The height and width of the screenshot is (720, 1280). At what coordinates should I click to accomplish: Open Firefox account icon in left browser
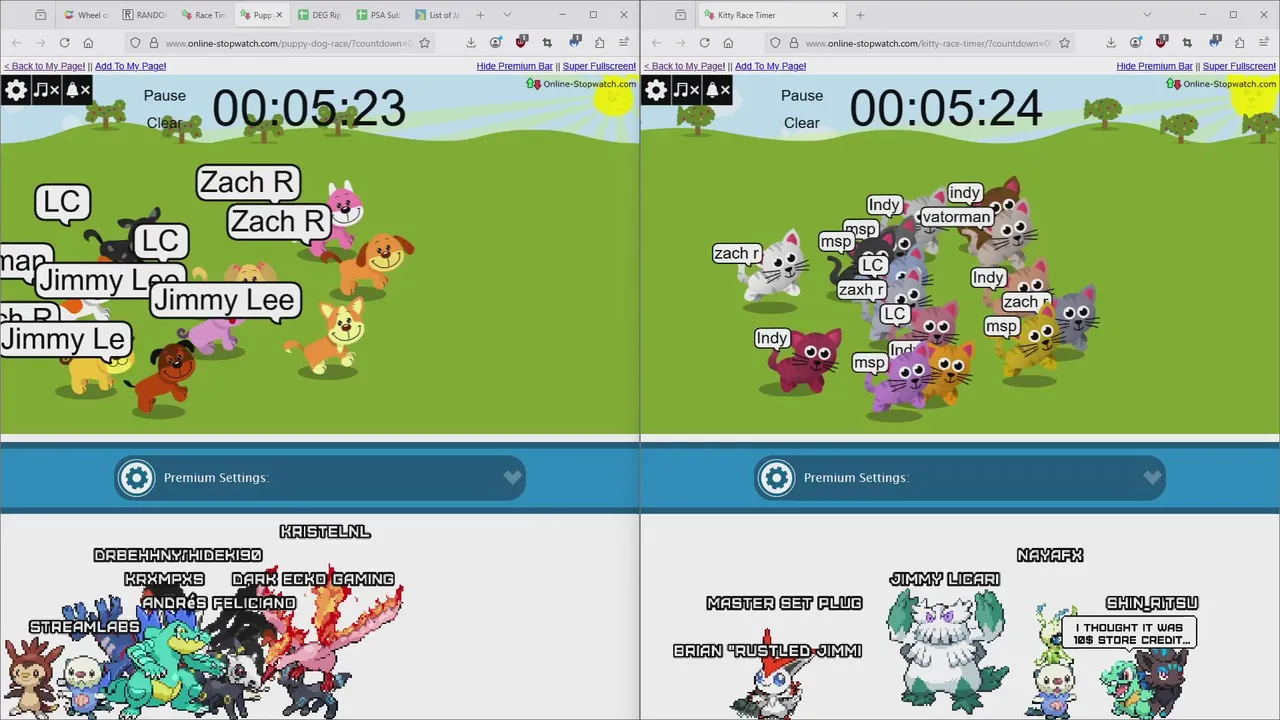tap(496, 43)
